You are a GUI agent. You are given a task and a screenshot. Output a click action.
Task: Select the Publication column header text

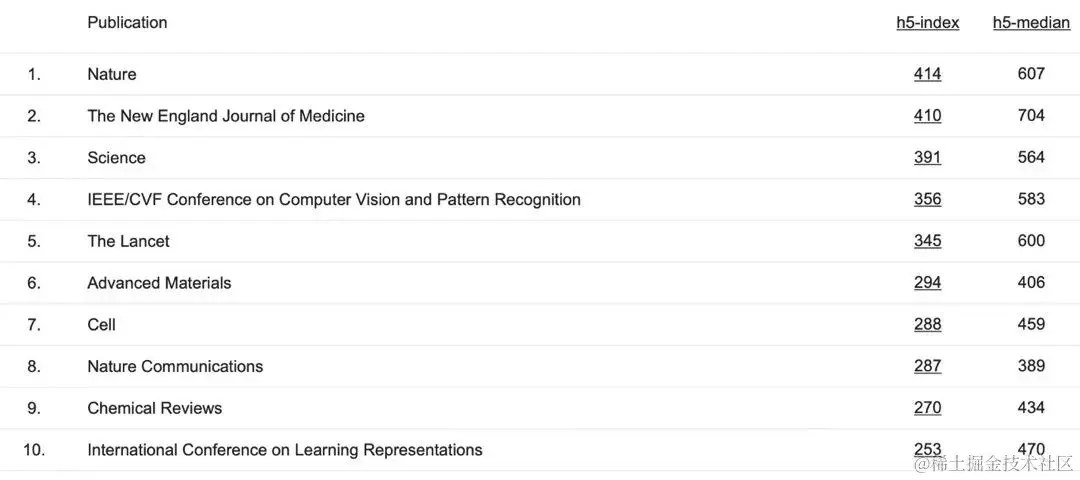pyautogui.click(x=127, y=23)
